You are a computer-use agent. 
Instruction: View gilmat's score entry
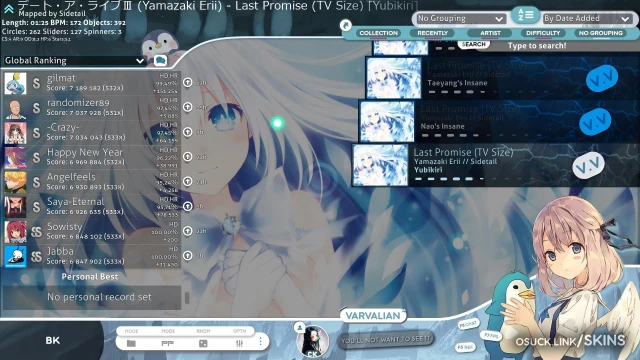coord(92,83)
